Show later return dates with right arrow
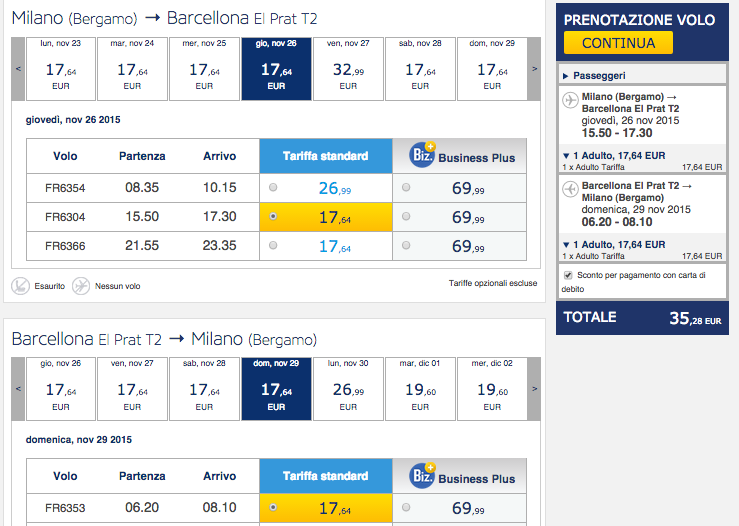This screenshot has width=739, height=526. (534, 389)
